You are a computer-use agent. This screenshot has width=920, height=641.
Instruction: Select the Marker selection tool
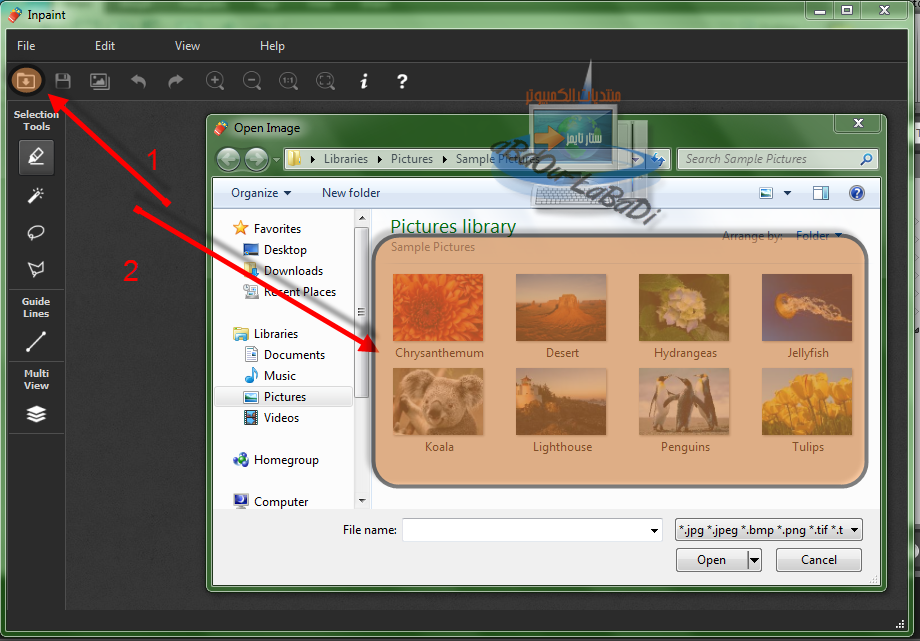pos(36,157)
